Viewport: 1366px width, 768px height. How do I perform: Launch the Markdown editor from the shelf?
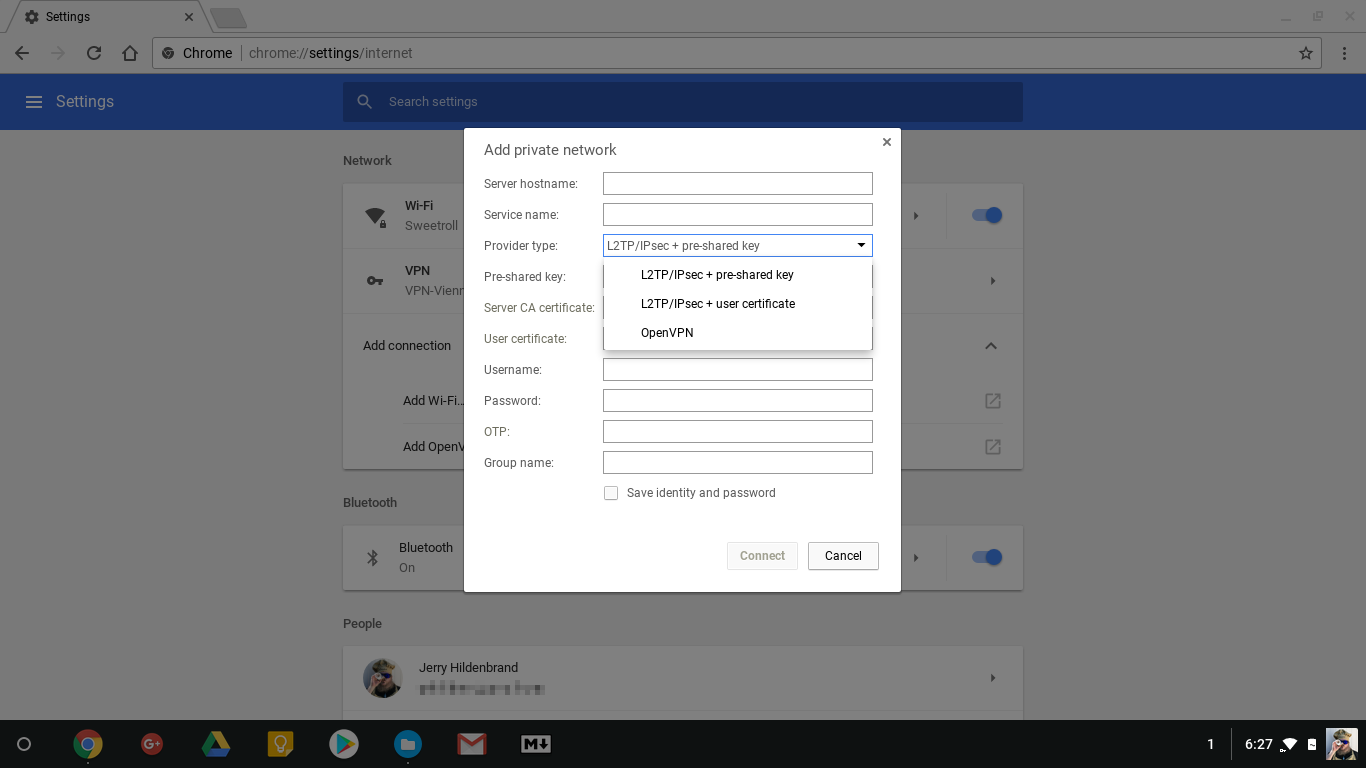tap(536, 744)
